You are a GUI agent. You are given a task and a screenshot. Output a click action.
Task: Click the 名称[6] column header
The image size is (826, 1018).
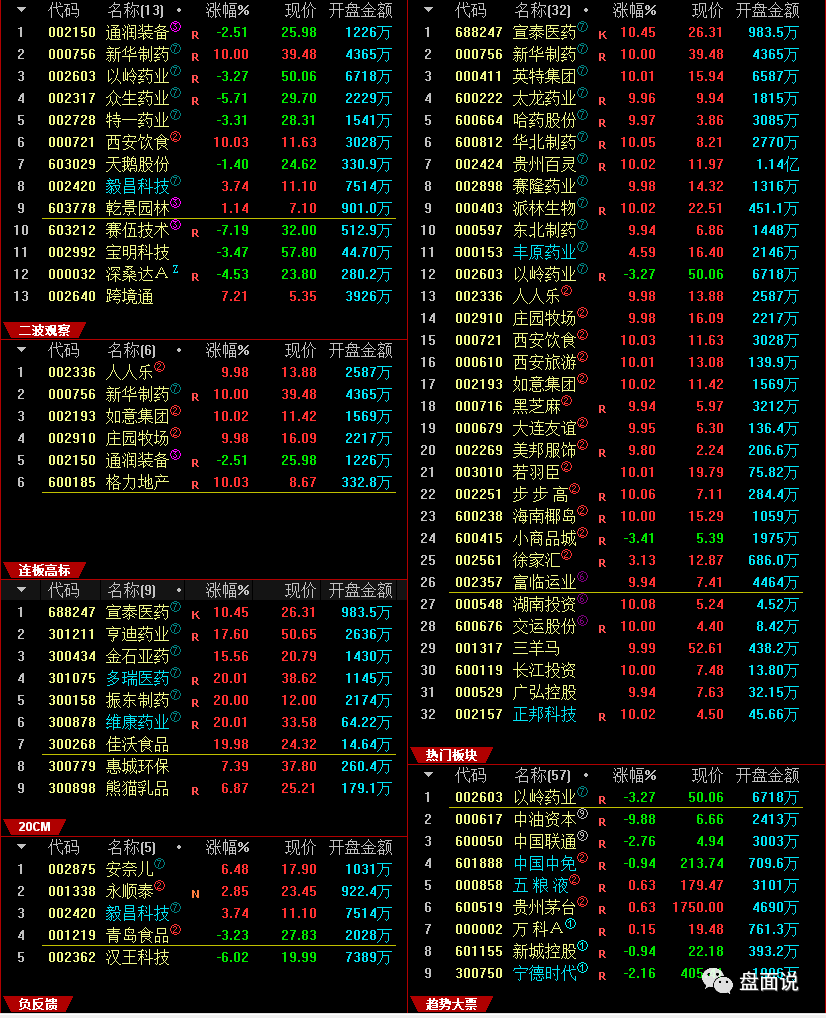point(131,351)
